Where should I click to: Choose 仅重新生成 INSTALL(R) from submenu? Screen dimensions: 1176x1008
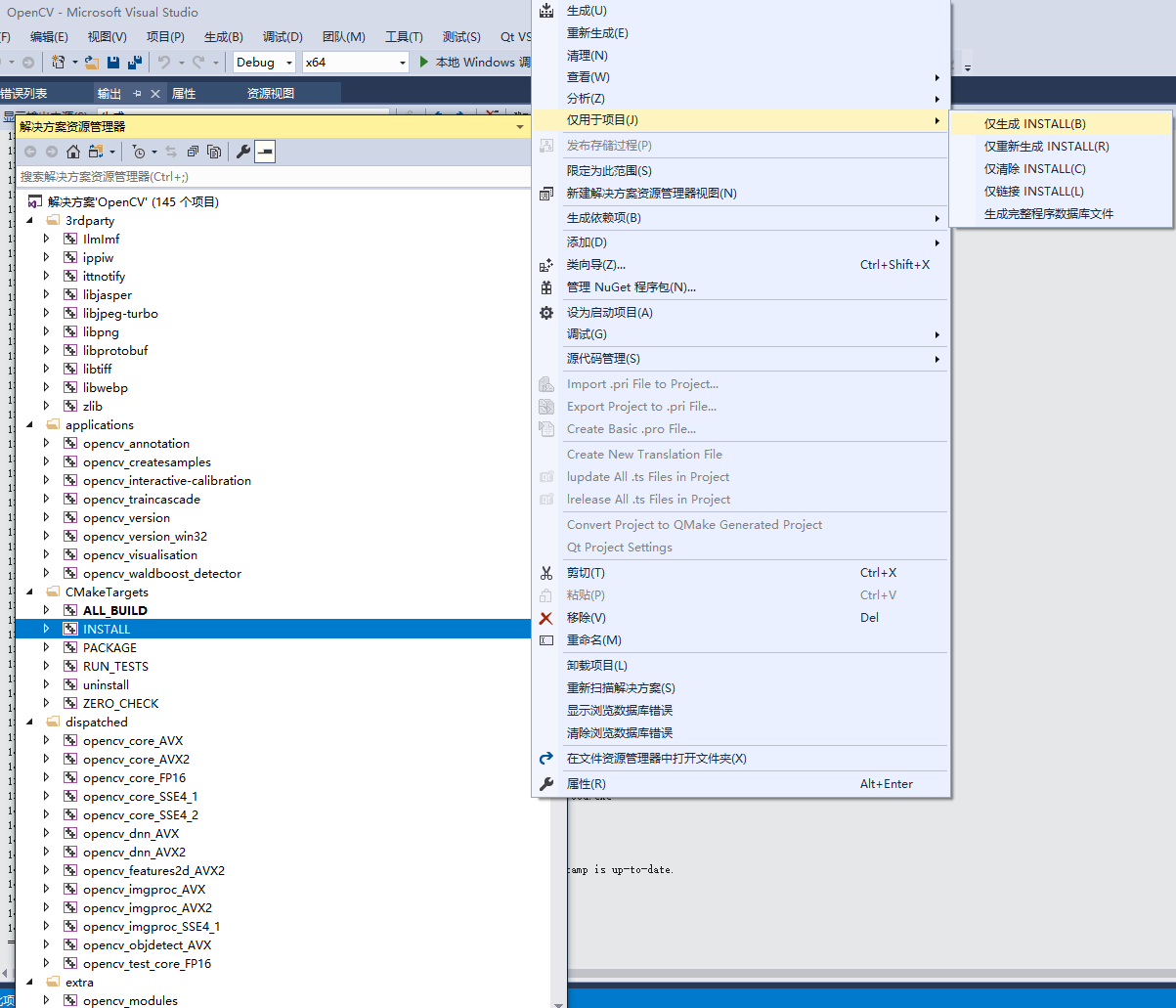(x=1060, y=147)
